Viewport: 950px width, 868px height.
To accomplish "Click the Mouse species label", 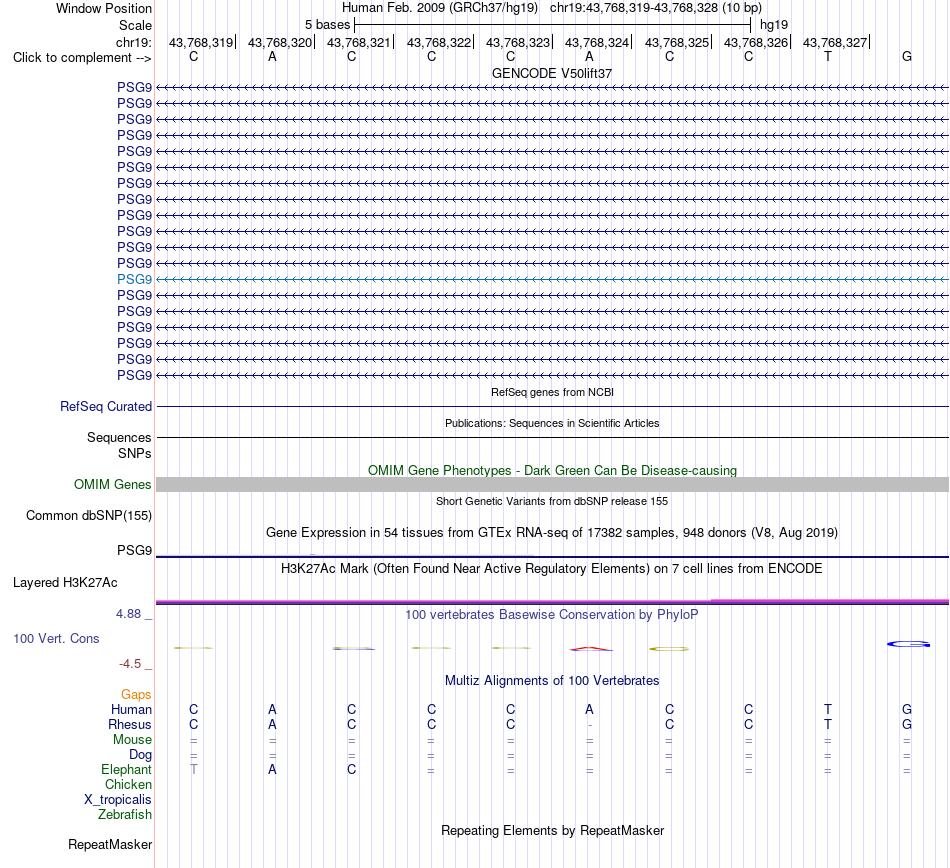I will (x=132, y=740).
